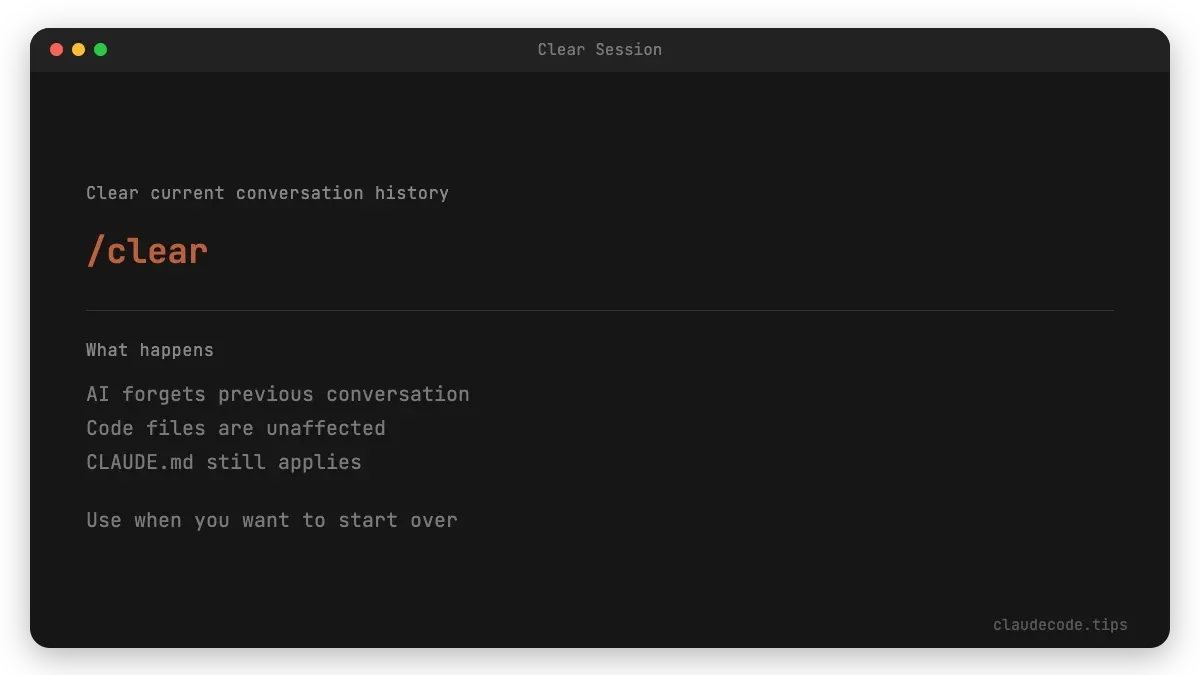Click the words "start over"
This screenshot has height=675, width=1200.
click(397, 520)
